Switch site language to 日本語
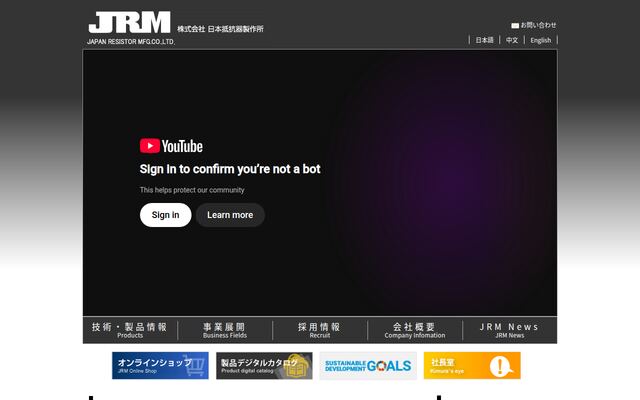 [x=484, y=40]
